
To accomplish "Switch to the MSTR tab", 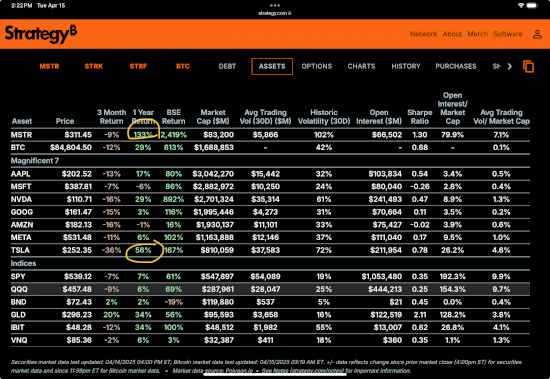I will pyautogui.click(x=49, y=66).
